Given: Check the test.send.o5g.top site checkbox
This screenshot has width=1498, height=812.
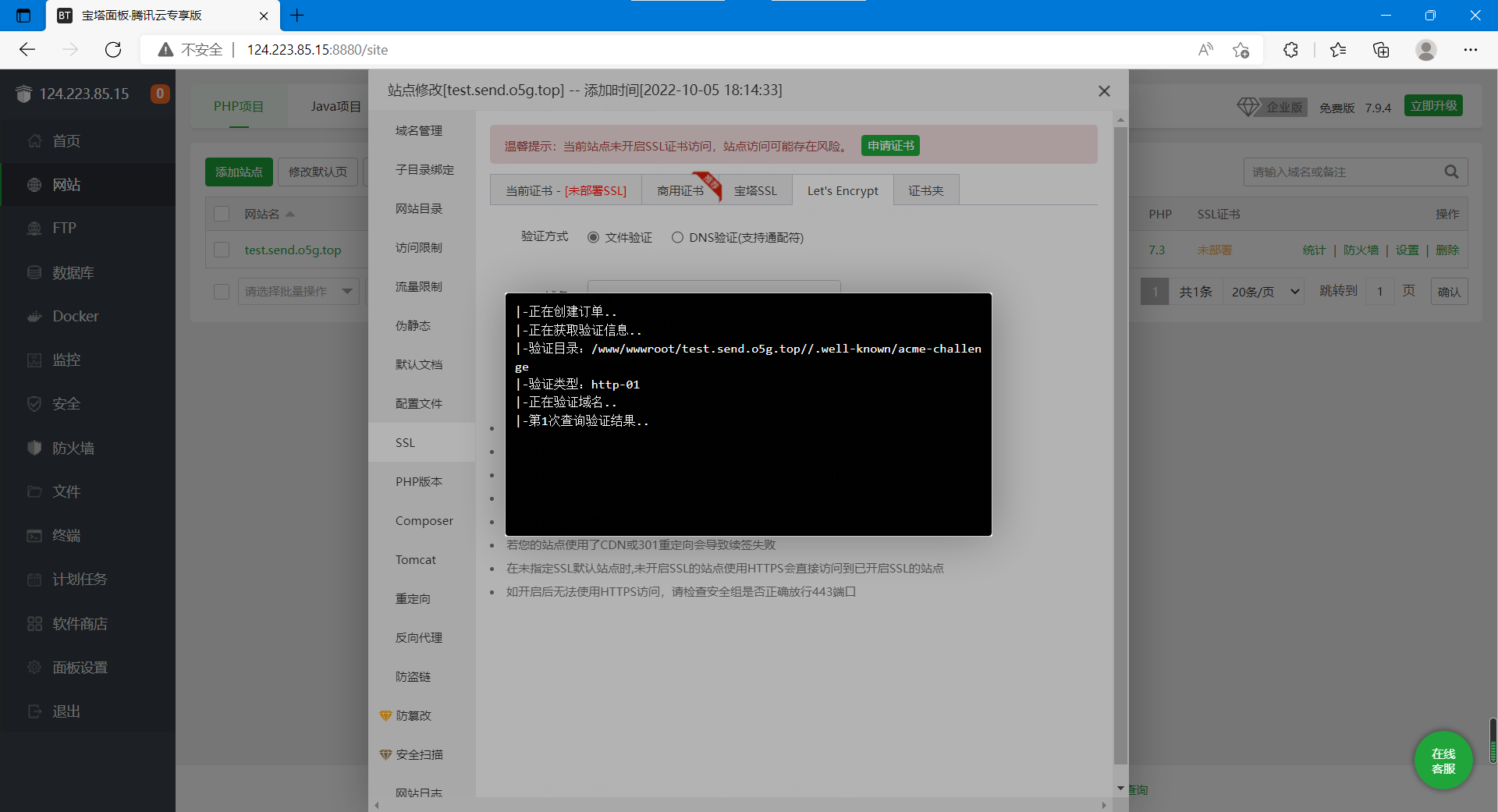Looking at the screenshot, I should pyautogui.click(x=222, y=250).
